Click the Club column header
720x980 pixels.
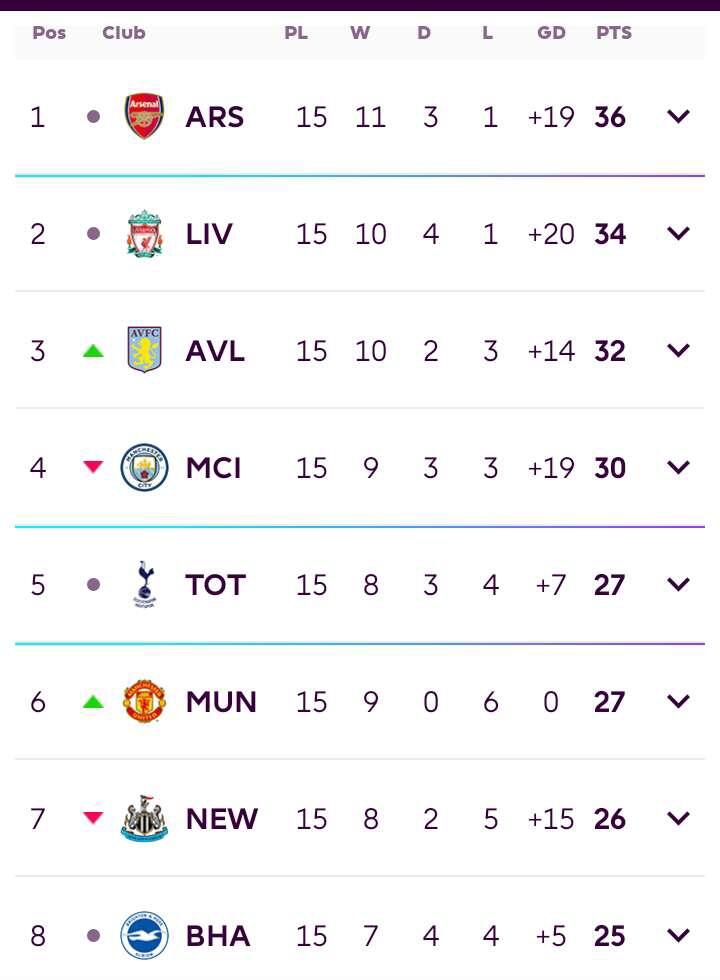tap(124, 33)
